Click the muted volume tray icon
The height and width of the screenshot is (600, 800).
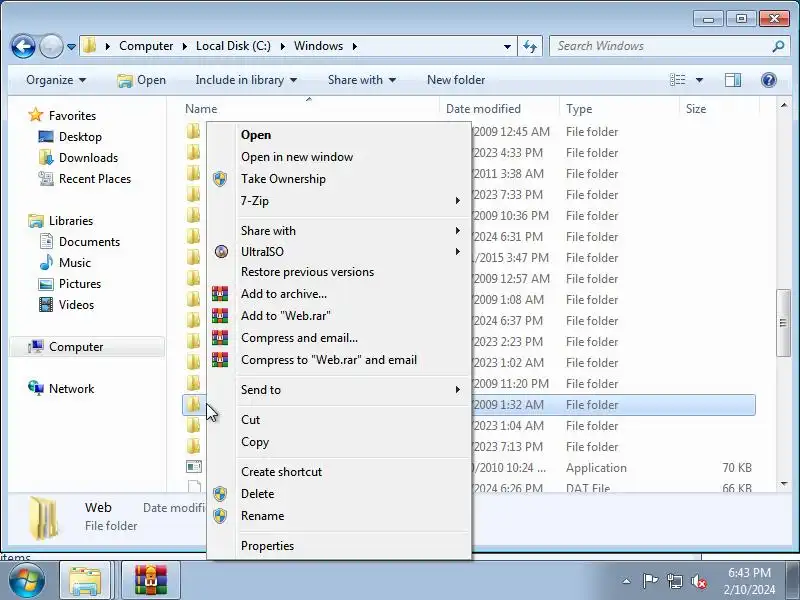699,581
